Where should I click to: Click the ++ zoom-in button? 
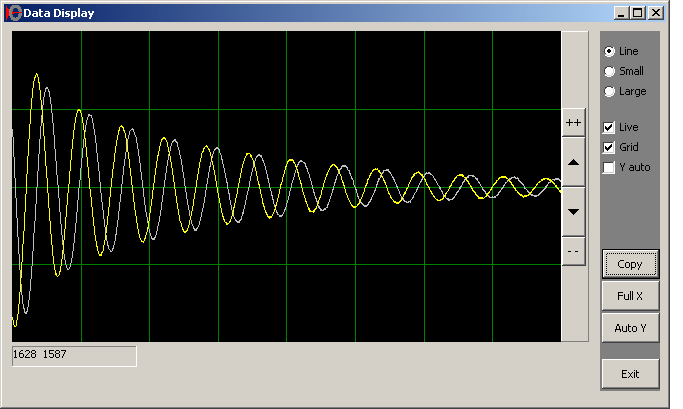pyautogui.click(x=573, y=123)
